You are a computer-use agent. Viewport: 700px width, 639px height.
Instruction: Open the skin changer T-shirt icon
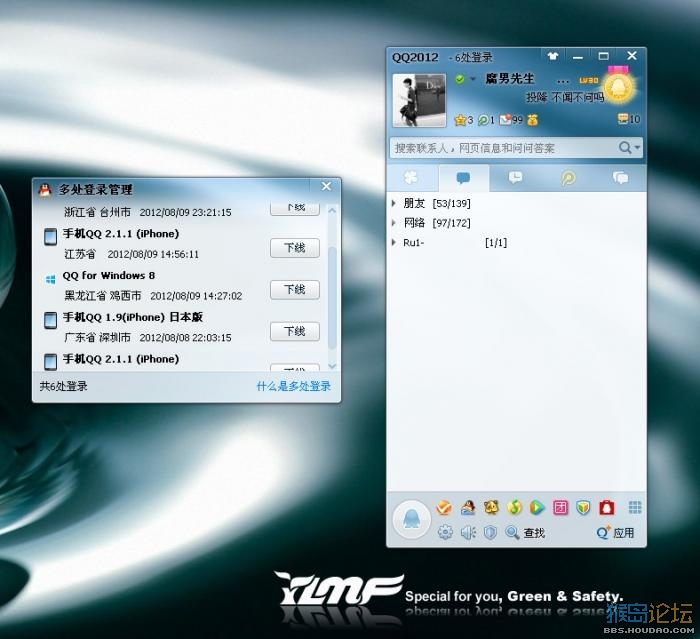[x=553, y=56]
